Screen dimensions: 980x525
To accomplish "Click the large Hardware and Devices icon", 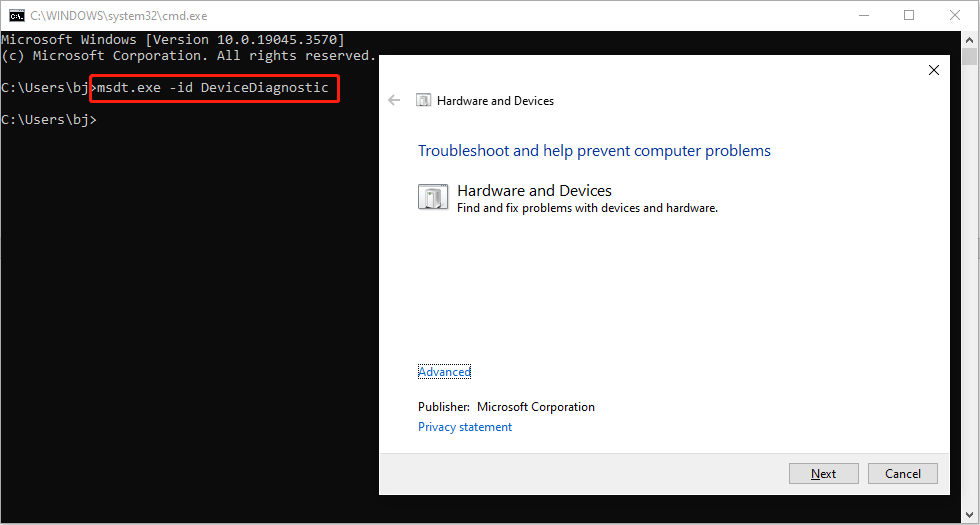I will pyautogui.click(x=432, y=197).
